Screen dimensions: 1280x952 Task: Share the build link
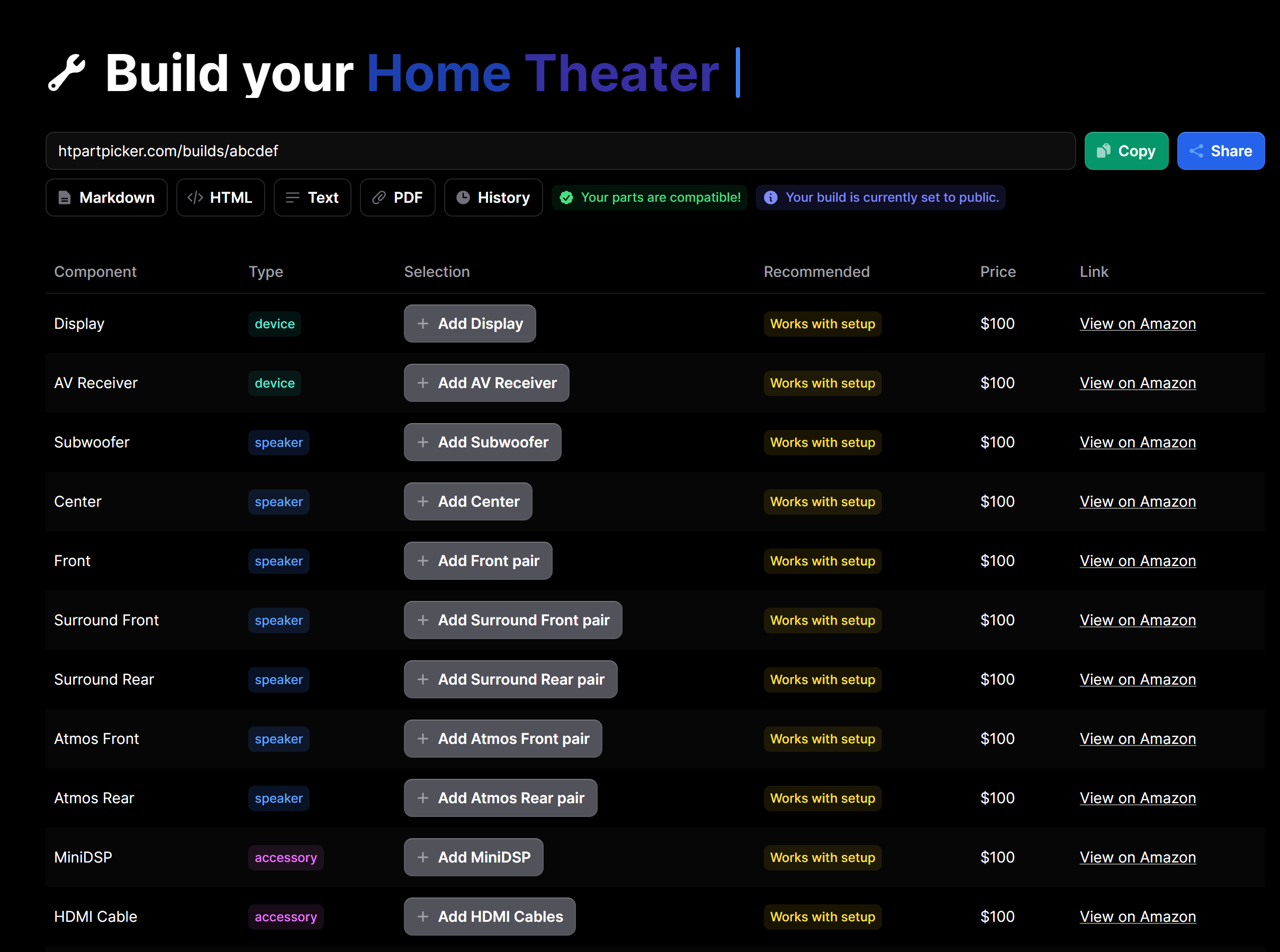tap(1221, 151)
